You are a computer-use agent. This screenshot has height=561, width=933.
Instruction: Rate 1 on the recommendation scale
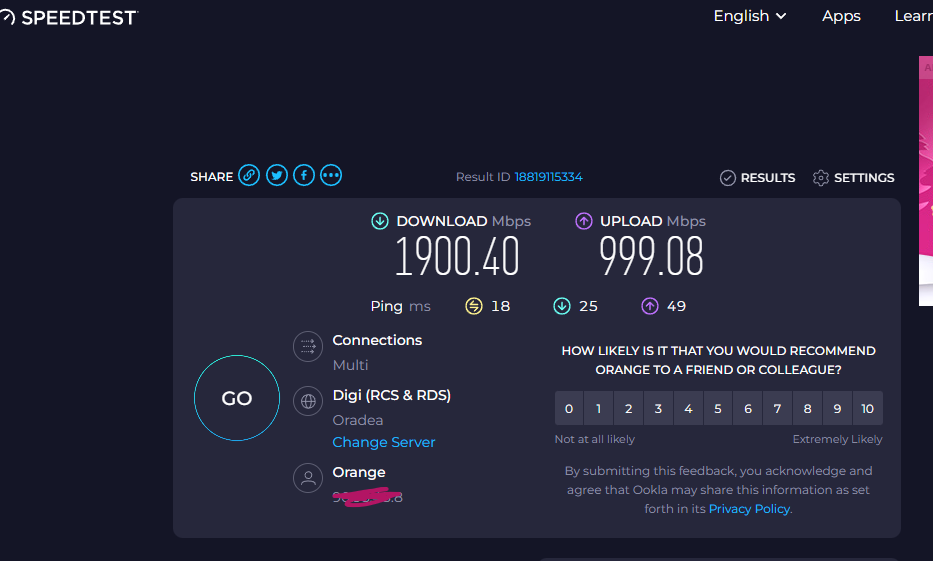[x=599, y=408]
